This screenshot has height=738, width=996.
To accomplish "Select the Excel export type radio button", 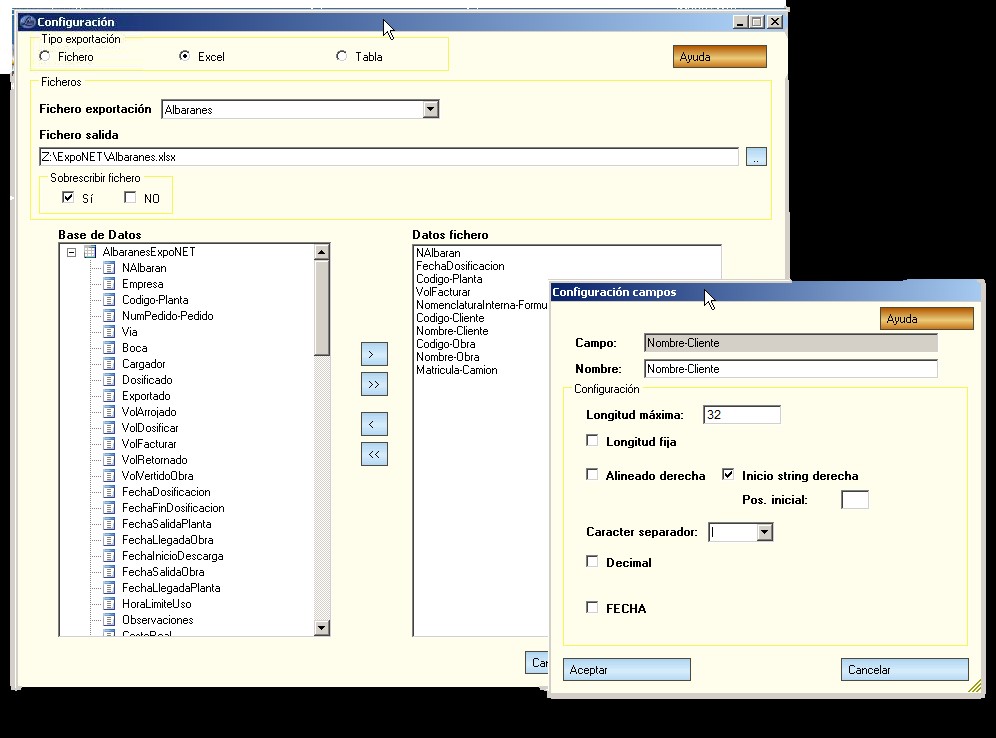I will coord(184,57).
